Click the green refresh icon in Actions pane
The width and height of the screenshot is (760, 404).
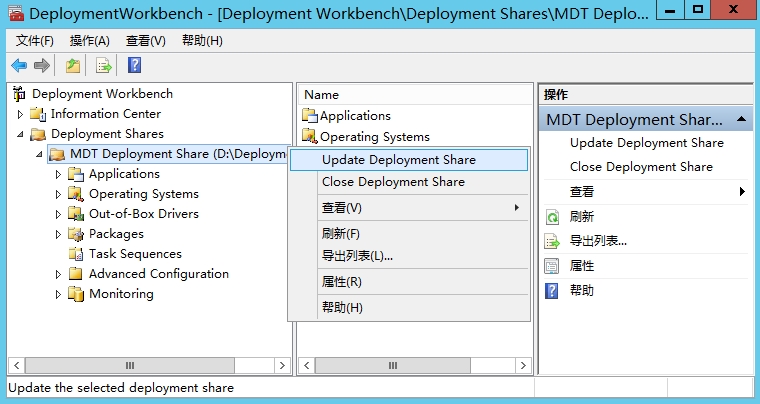click(553, 217)
